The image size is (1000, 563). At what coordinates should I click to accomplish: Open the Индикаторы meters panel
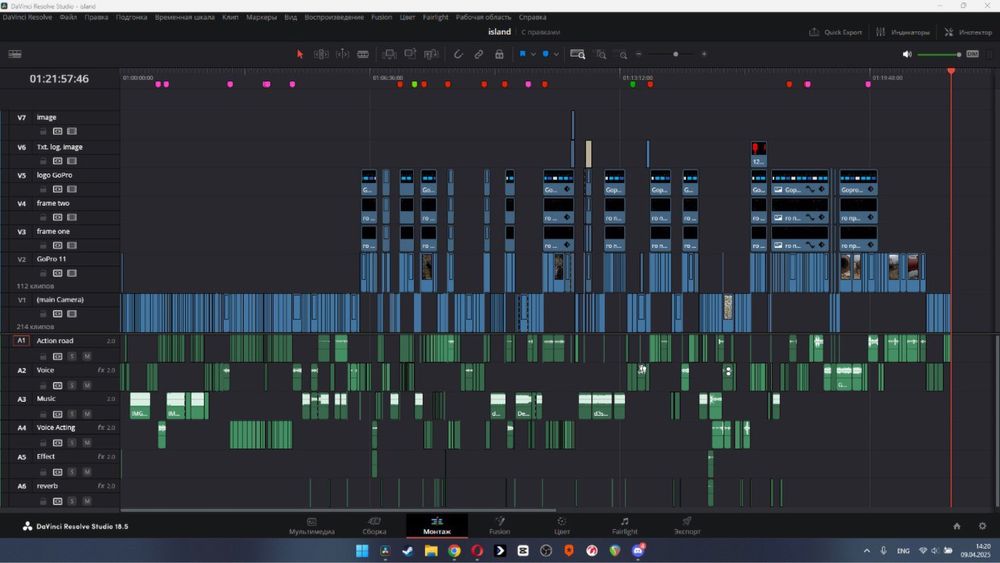pyautogui.click(x=902, y=32)
